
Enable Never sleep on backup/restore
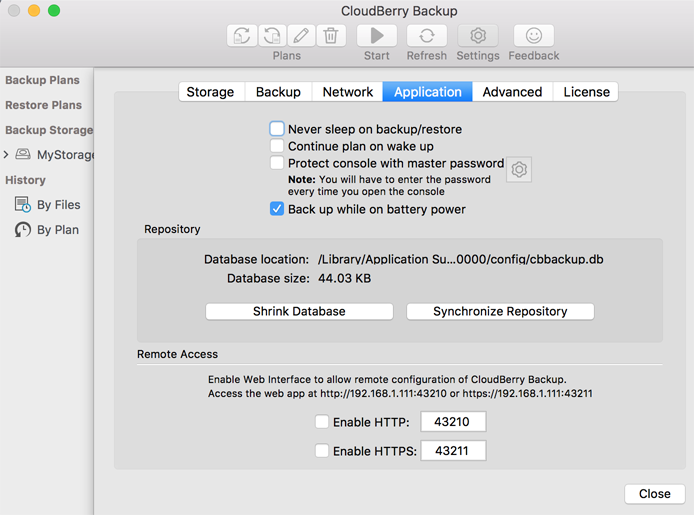(x=277, y=129)
